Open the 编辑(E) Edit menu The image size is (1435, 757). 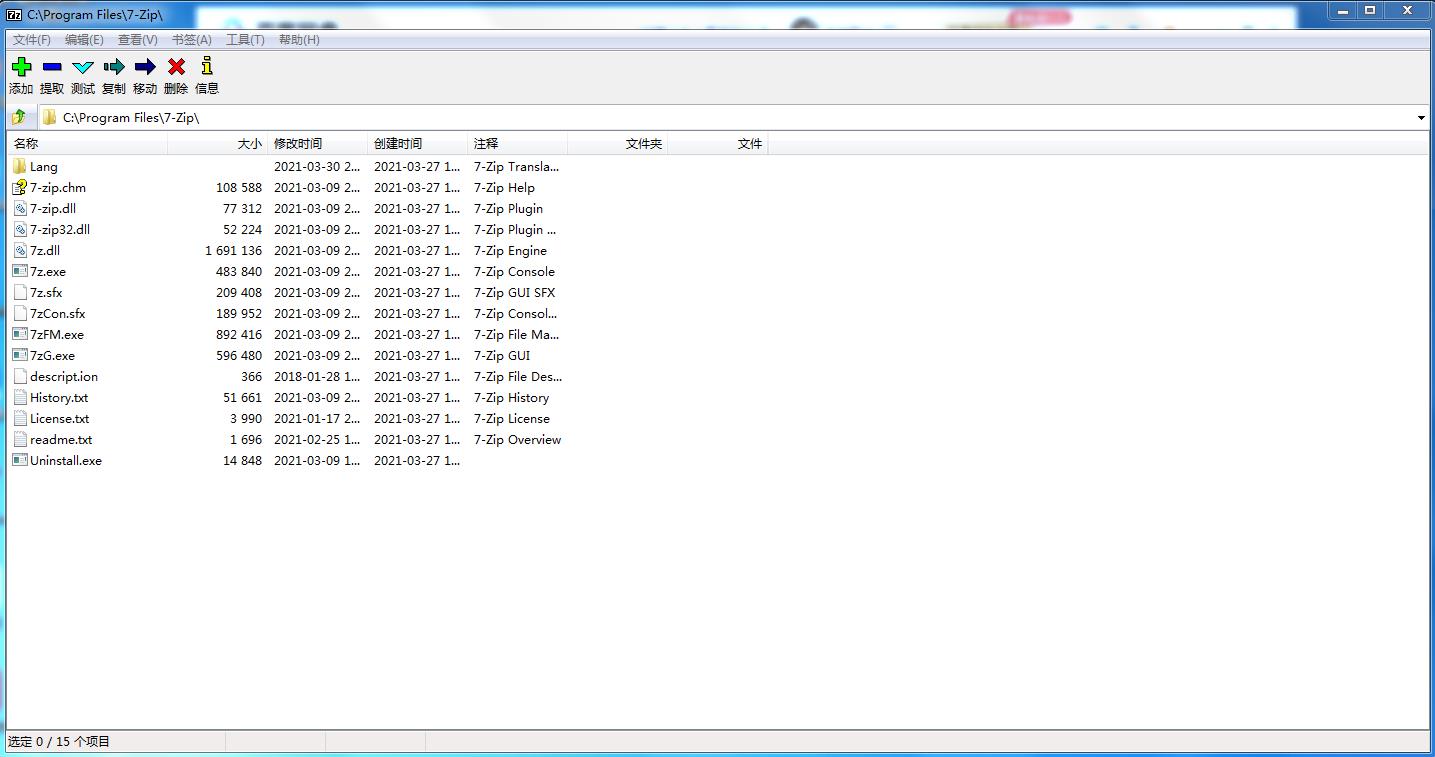[84, 40]
